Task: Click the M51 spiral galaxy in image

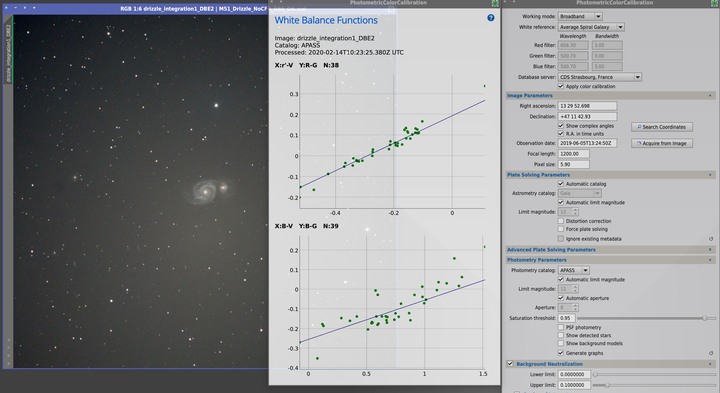Action: point(205,191)
